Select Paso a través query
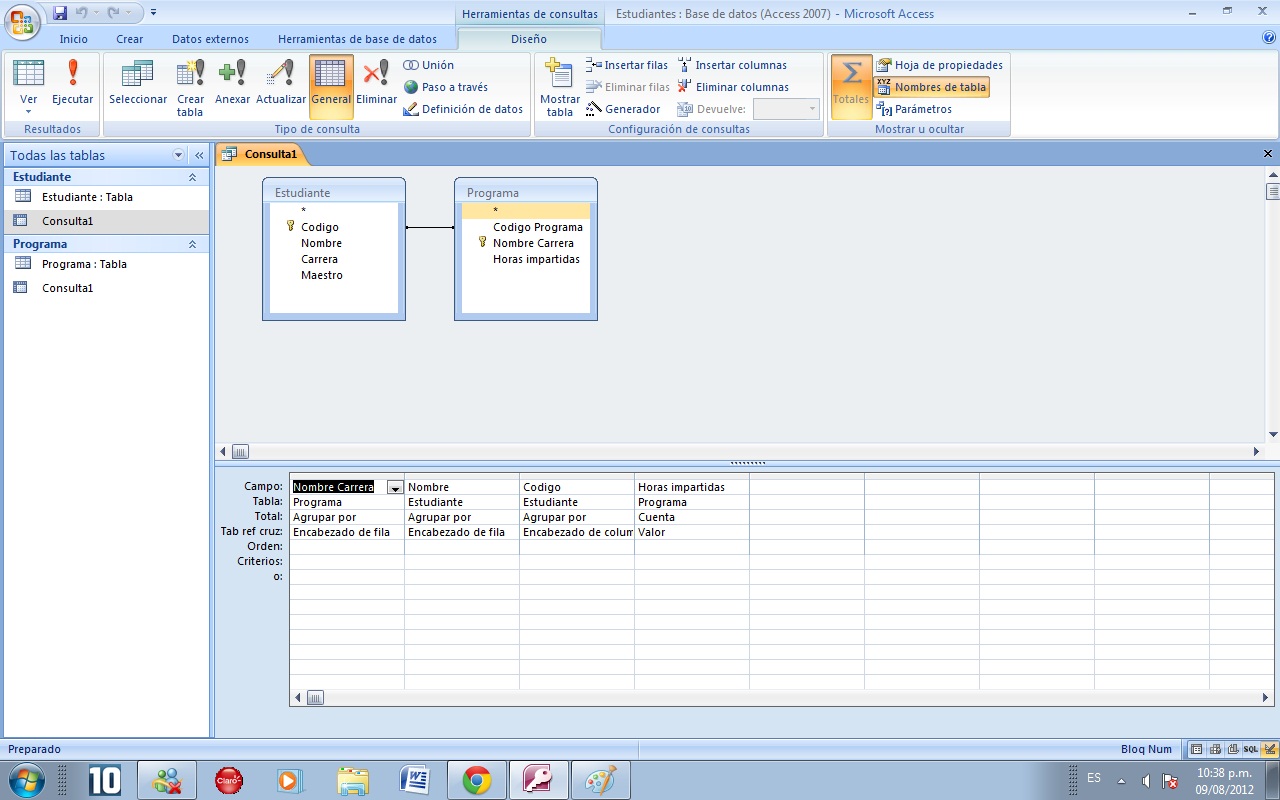The image size is (1280, 800). [x=446, y=87]
